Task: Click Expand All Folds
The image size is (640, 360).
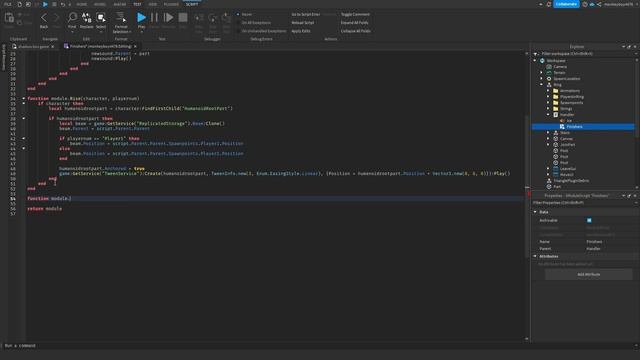Action: point(354,23)
